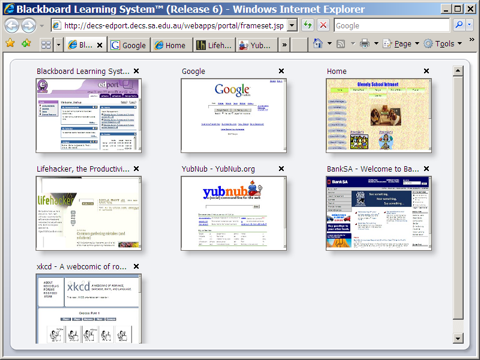Open the Google page thumbnail
Viewport: 480px width, 360px height.
[x=234, y=115]
